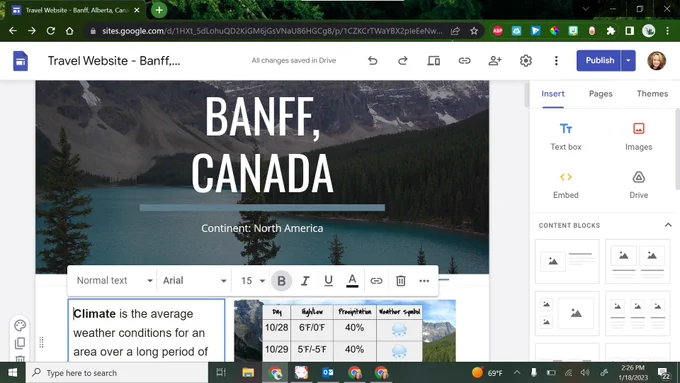Switch to the Insert tab
This screenshot has width=680, height=383.
[552, 94]
